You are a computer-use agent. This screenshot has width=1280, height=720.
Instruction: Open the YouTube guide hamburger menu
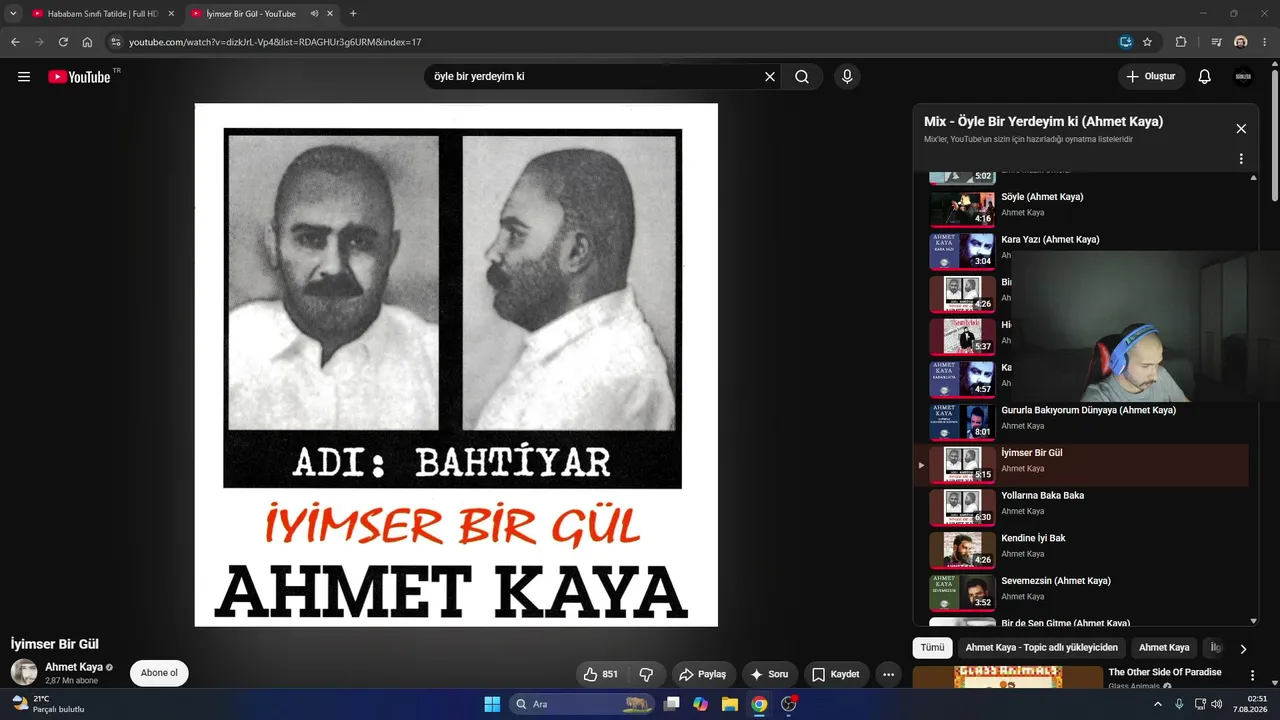click(24, 77)
